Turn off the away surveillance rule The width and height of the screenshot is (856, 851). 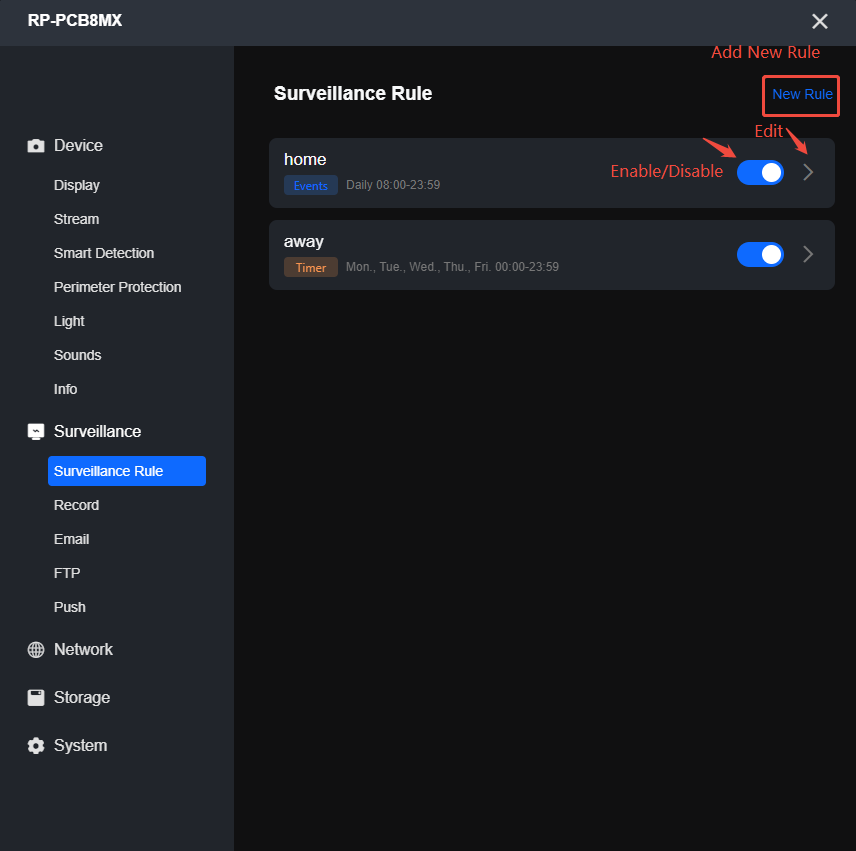pos(760,254)
